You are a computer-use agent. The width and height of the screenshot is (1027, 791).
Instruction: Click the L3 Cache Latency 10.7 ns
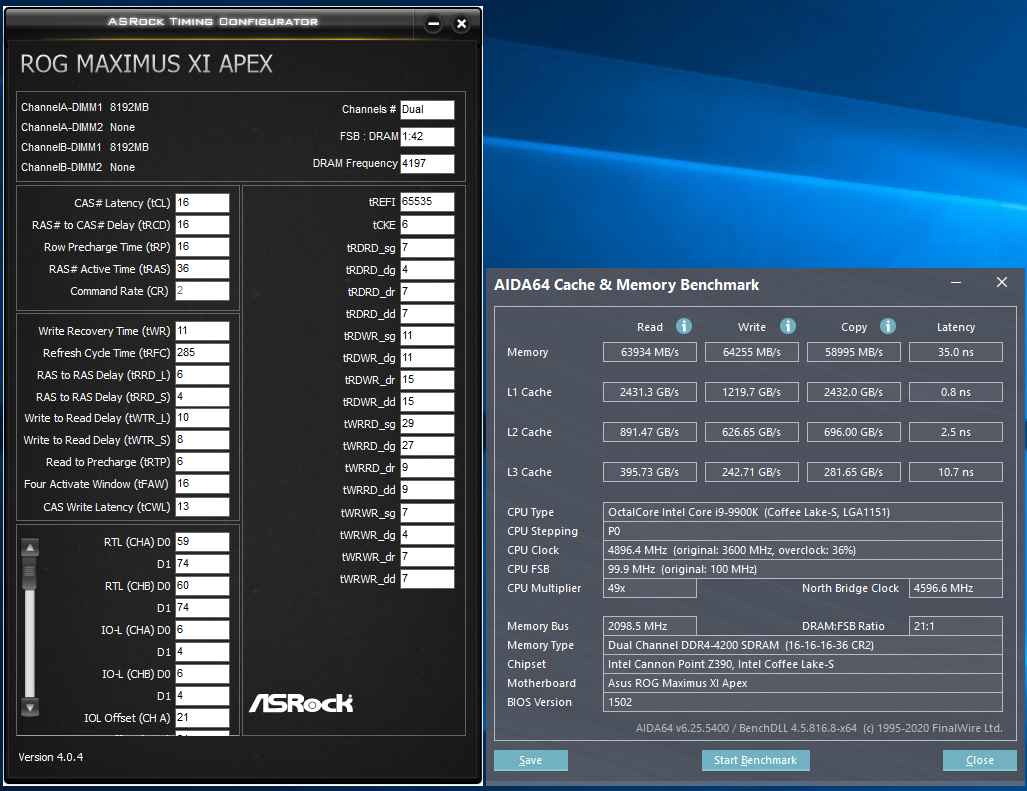click(956, 471)
